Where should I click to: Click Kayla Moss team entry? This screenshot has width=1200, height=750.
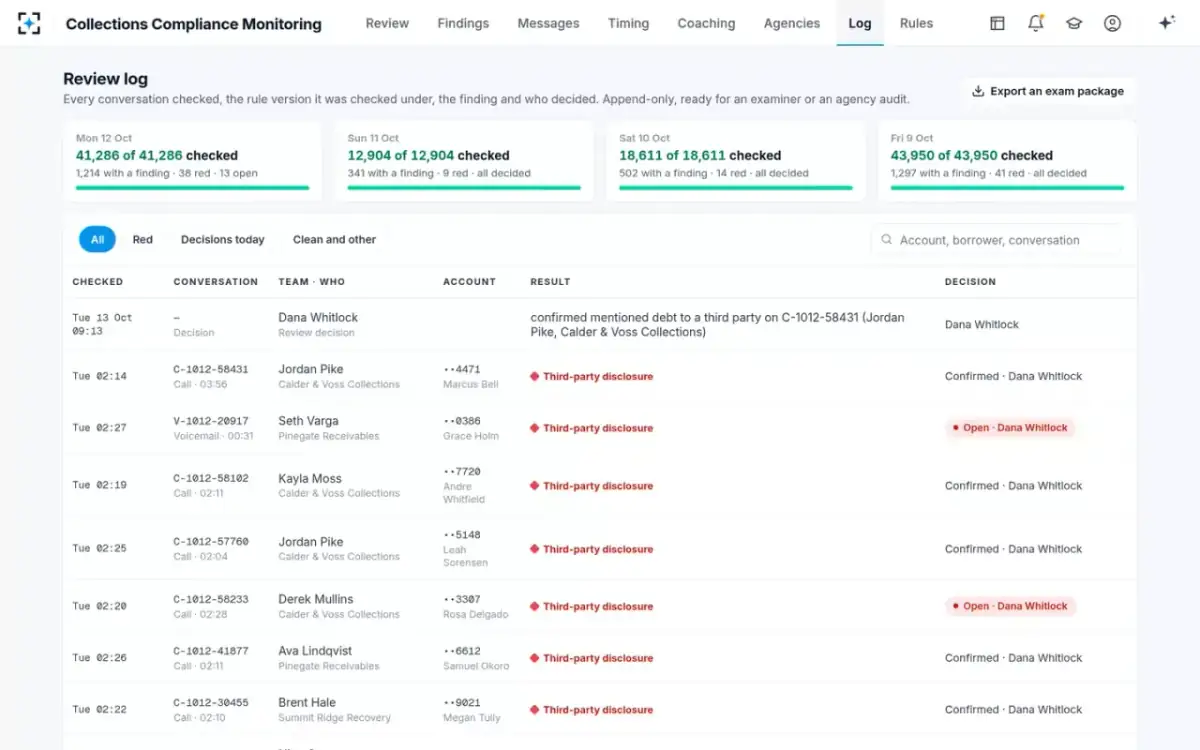tap(339, 486)
